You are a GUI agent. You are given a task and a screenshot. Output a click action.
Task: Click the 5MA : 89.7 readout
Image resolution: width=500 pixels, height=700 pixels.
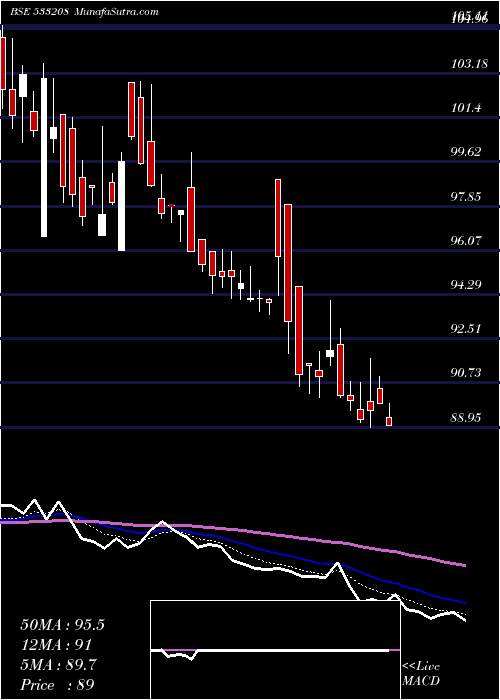[60, 665]
